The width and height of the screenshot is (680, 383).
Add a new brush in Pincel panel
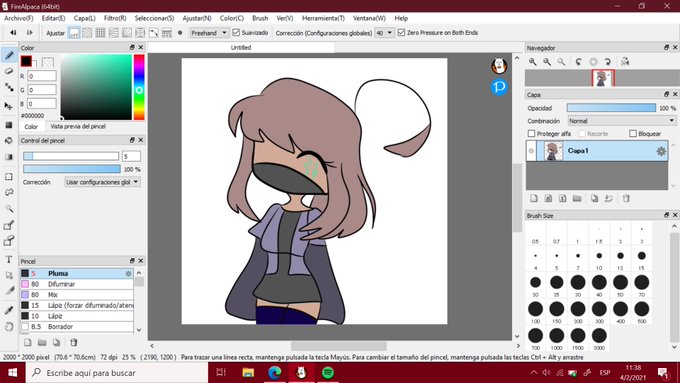(x=27, y=343)
